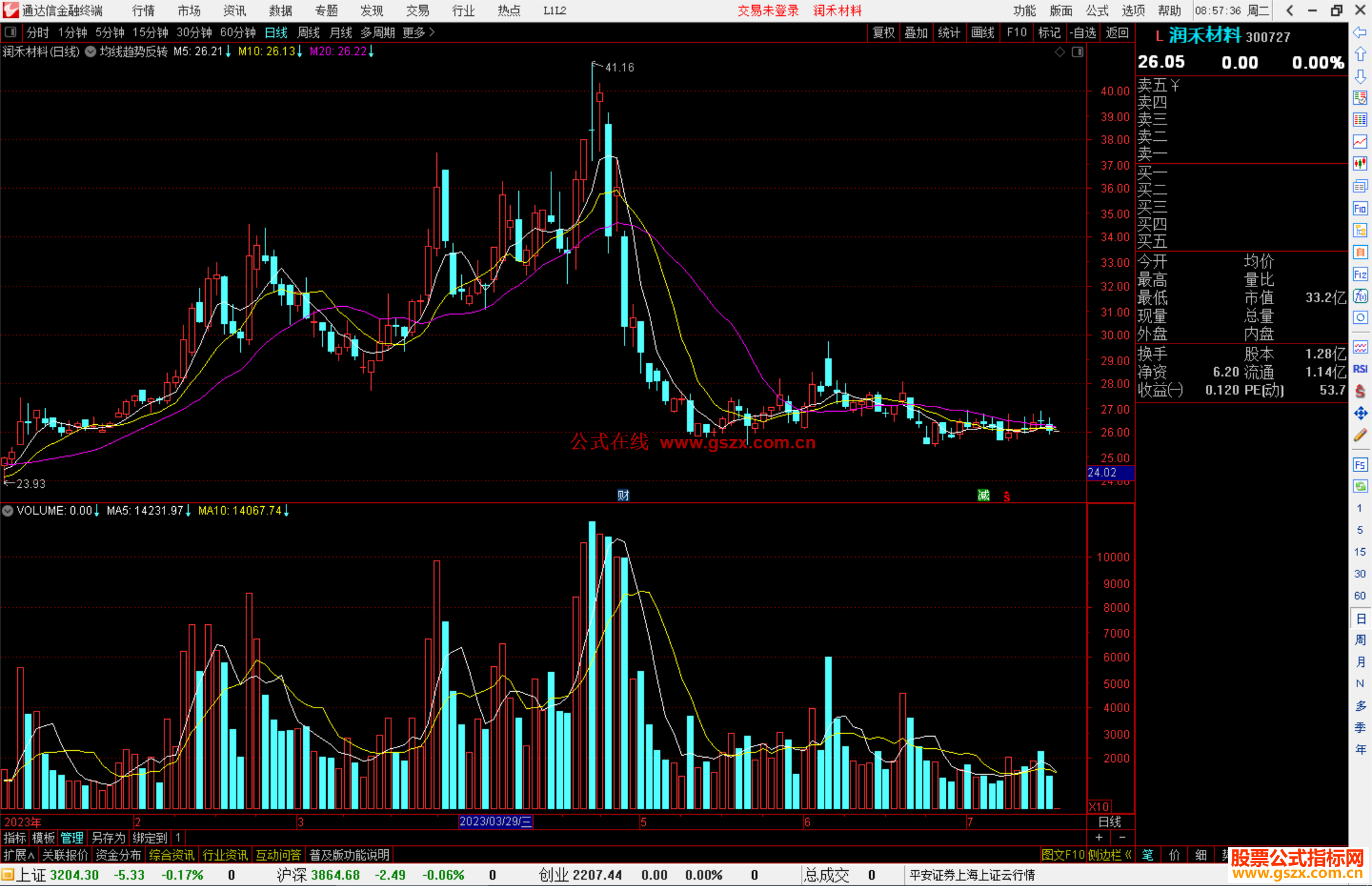Screen dimensions: 1372x886
Task: Click the candlestick chart sidebar icon
Action: (x=1360, y=164)
